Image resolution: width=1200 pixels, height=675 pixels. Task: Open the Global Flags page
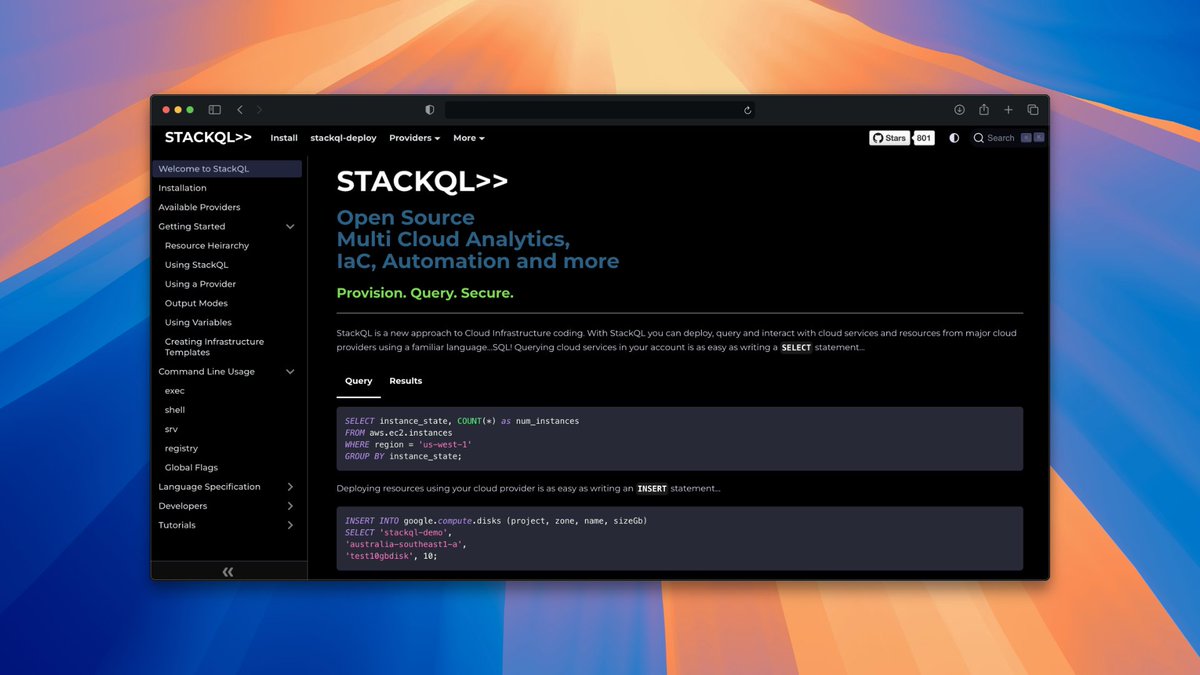[191, 468]
